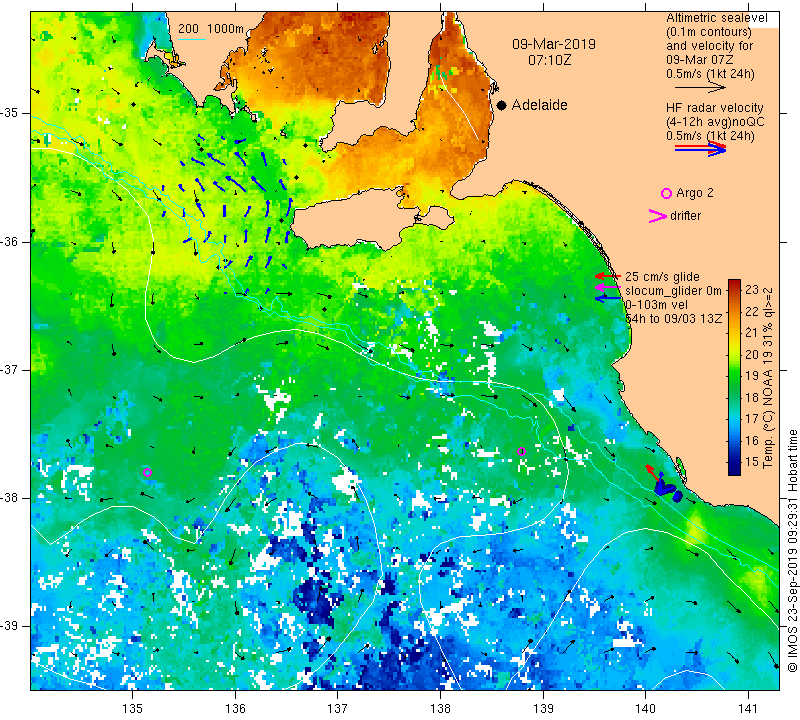
Task: Click the 'Argo 2' legend label
Action: 694,193
